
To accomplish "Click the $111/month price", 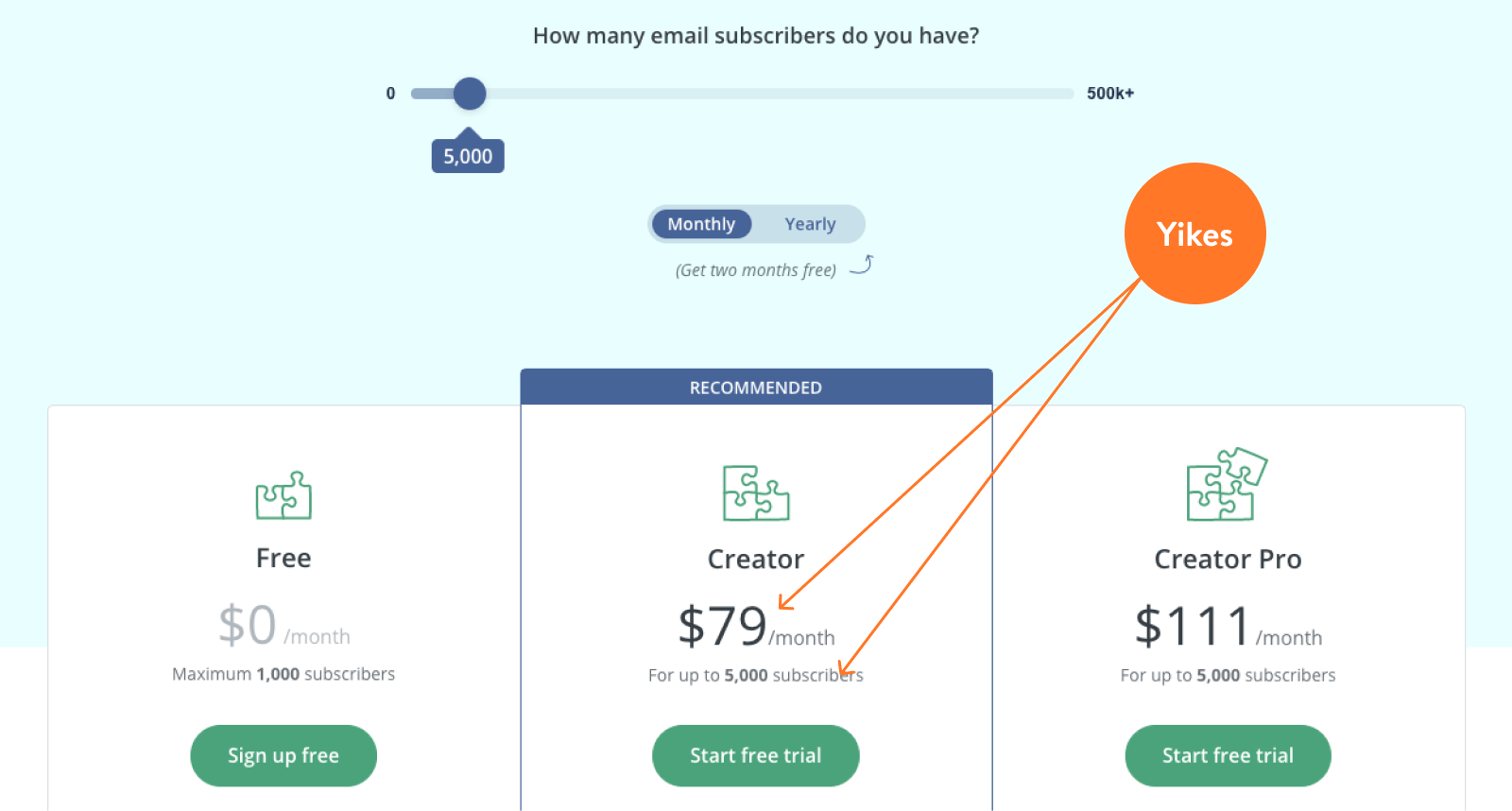I will click(1228, 627).
